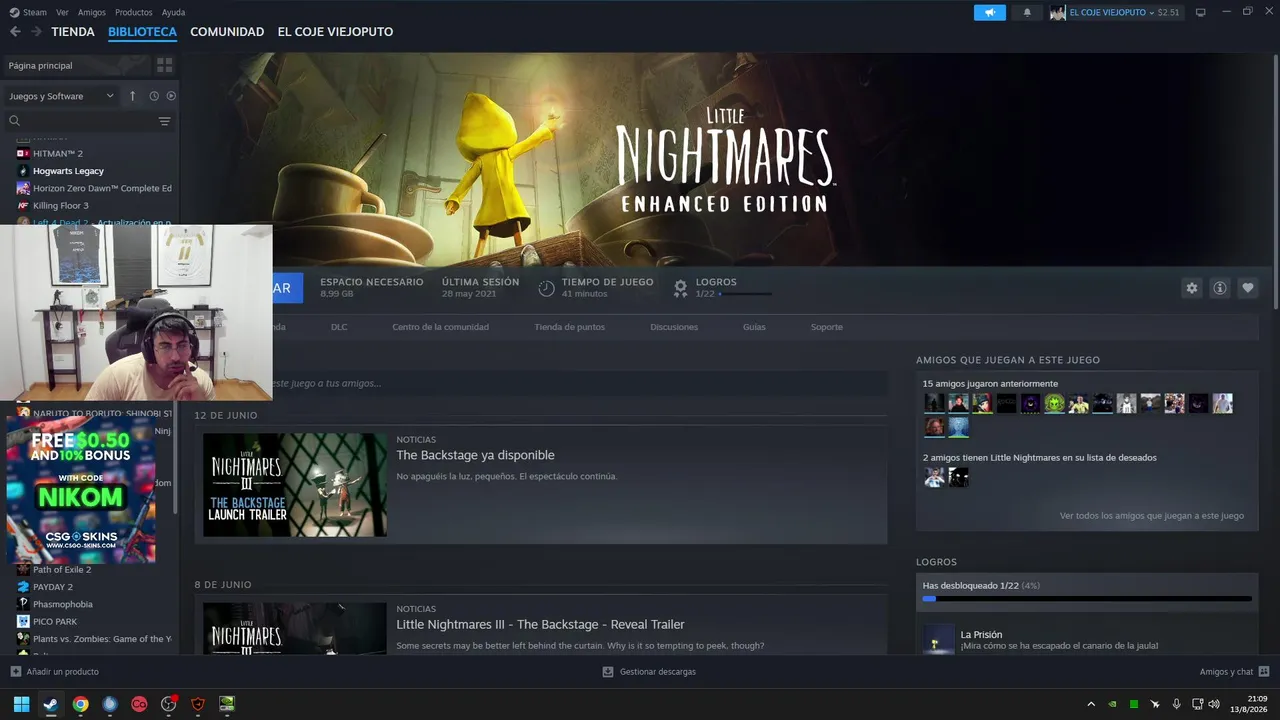Open the announcements megaphone button
Viewport: 1280px width, 720px height.
tap(990, 12)
